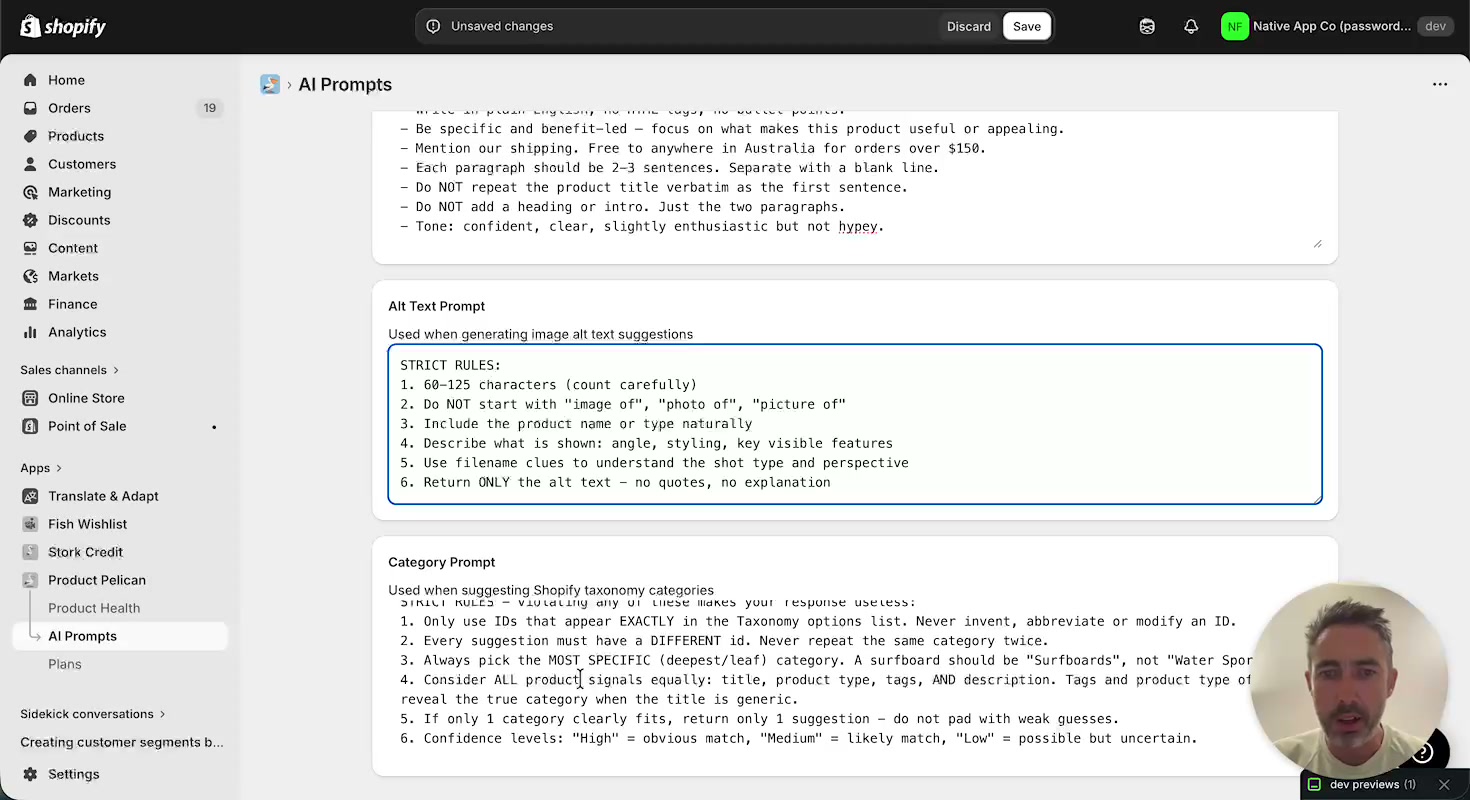Viewport: 1470px width, 800px height.
Task: Open the Customers section
Action: point(82,164)
